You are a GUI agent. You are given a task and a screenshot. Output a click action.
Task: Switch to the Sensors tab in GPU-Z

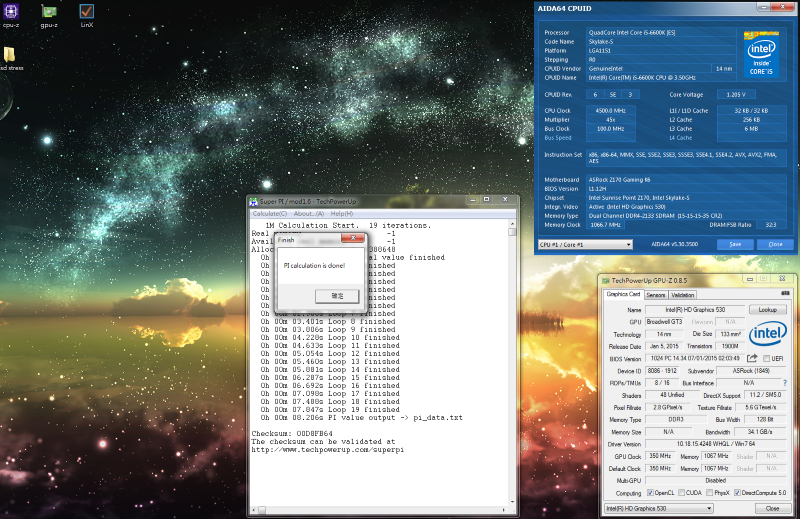[x=656, y=295]
